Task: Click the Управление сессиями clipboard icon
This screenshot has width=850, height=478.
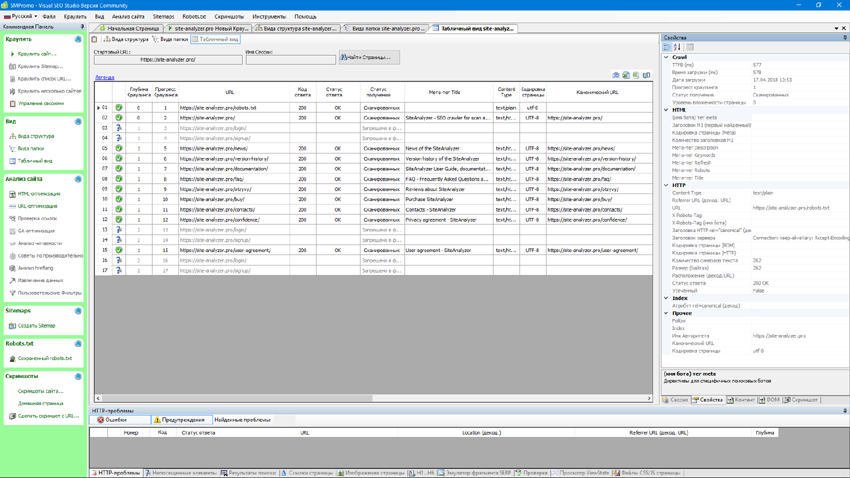Action: pyautogui.click(x=12, y=104)
